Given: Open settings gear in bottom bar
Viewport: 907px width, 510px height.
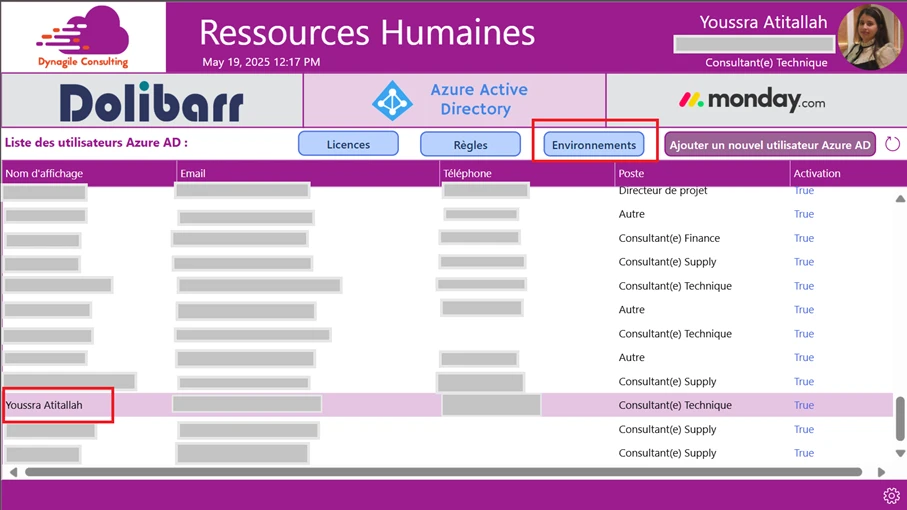Looking at the screenshot, I should (891, 496).
